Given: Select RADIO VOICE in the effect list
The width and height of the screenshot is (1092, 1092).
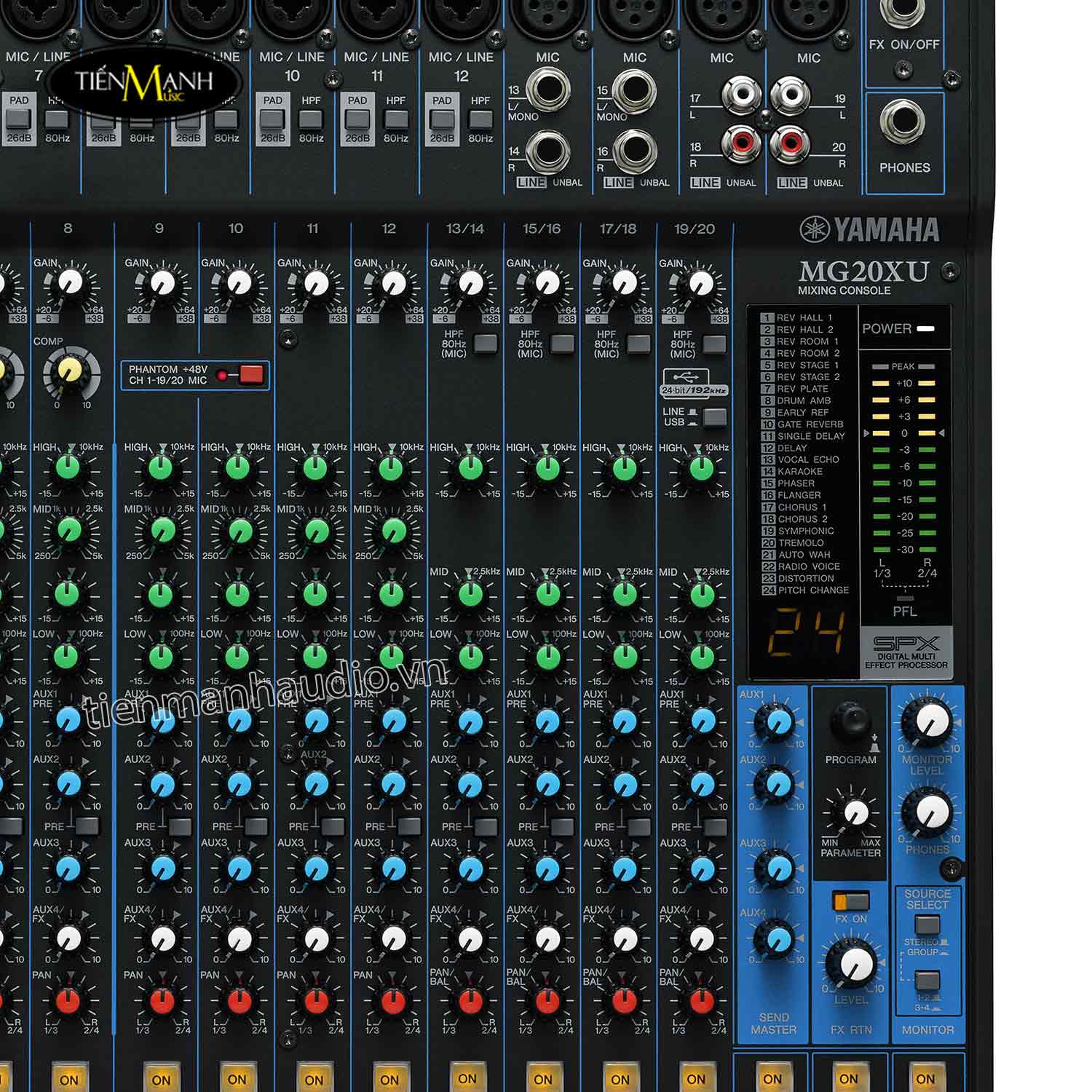Looking at the screenshot, I should pyautogui.click(x=801, y=566).
